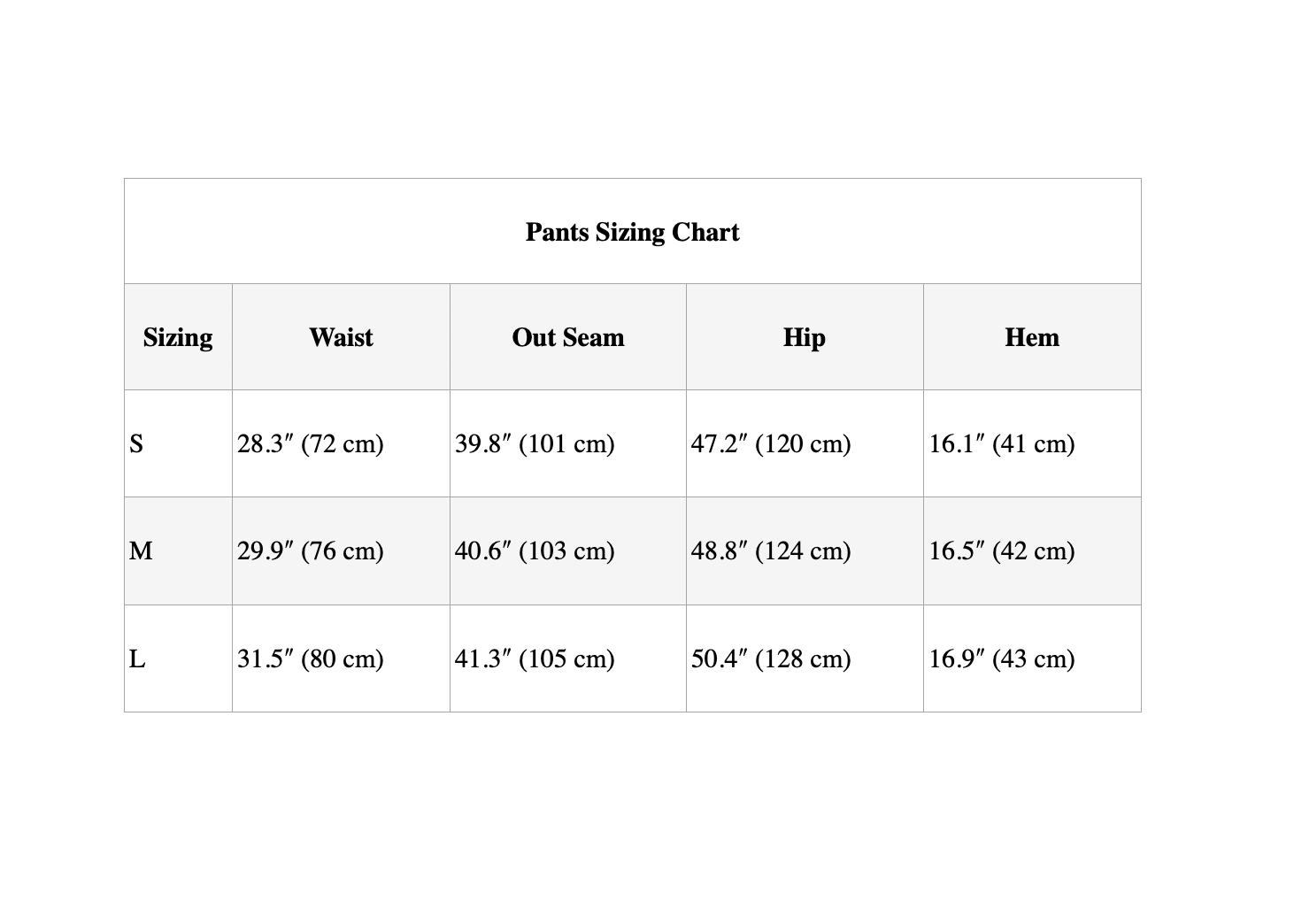
Task: Click the Pants Sizing Chart title
Action: pos(632,232)
